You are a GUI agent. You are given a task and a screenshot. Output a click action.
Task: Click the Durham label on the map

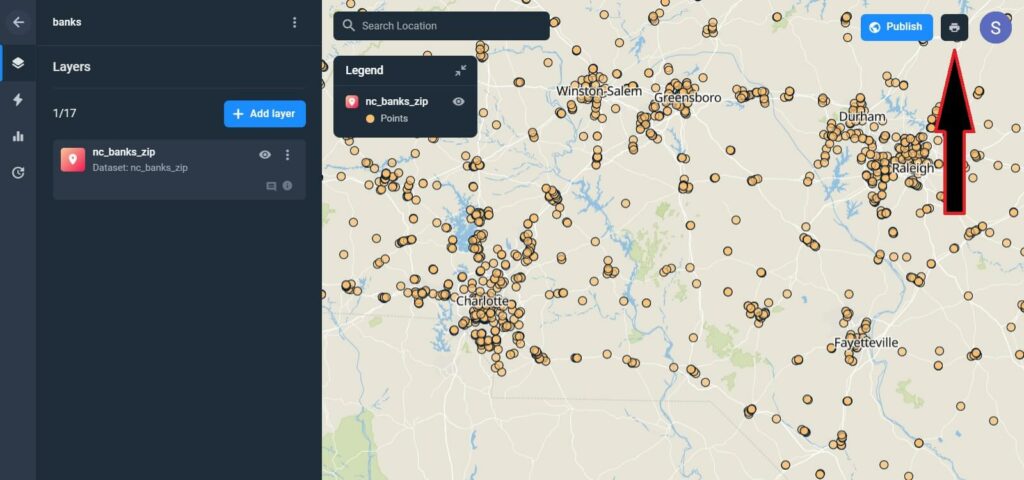(x=863, y=117)
